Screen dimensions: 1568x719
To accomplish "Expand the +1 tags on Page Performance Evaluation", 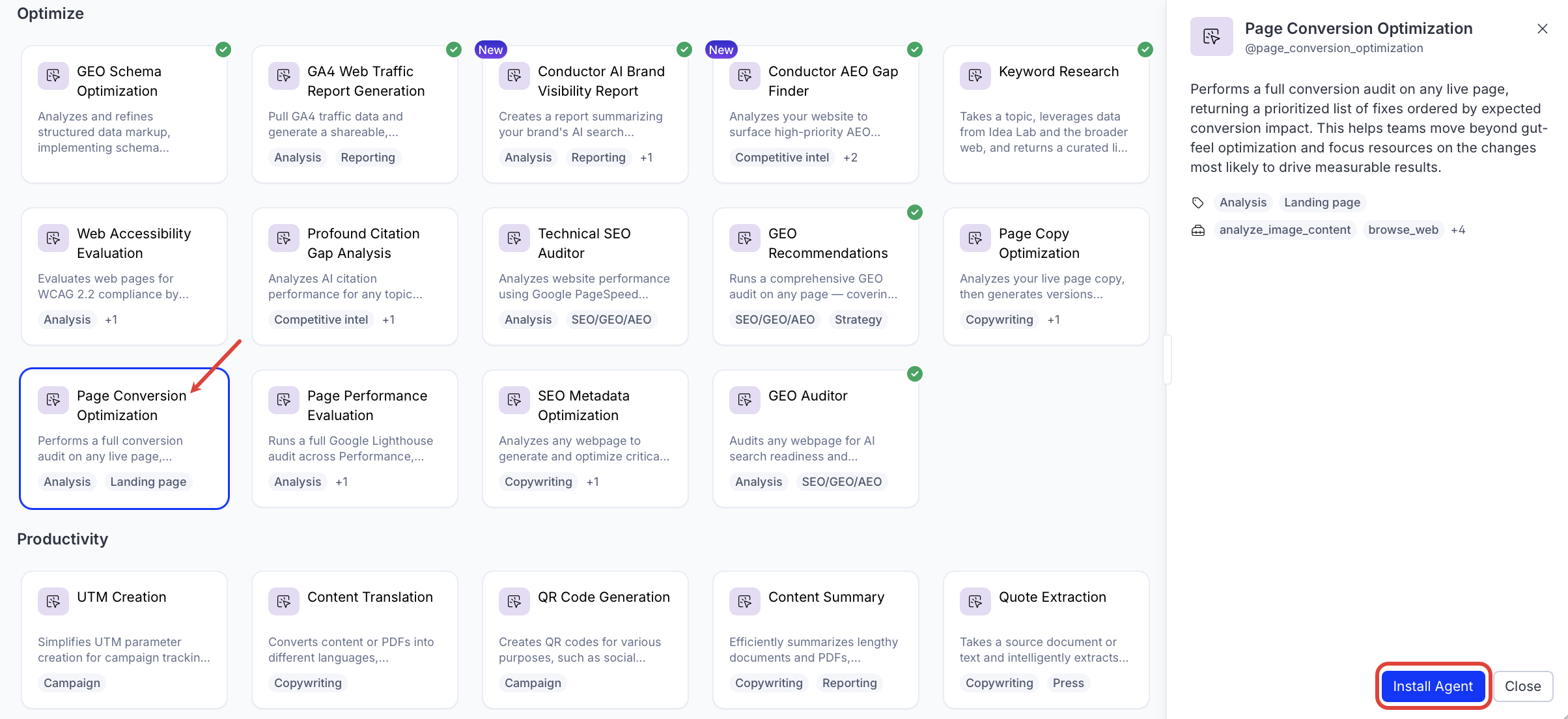I will (x=341, y=482).
